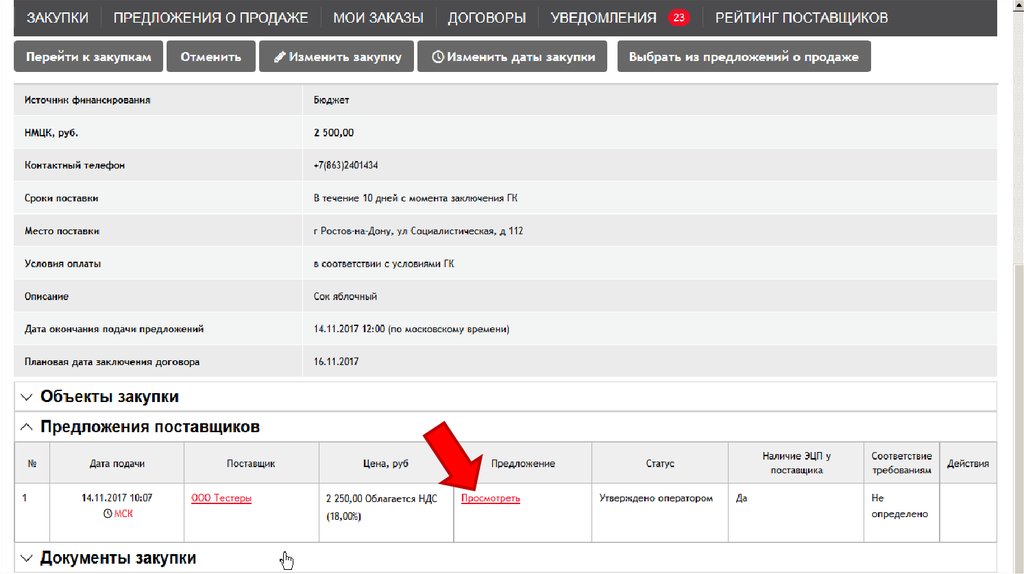Go to ПРЕДЛОЖЕНИЯ О ПРОДАЖЕ tab
The image size is (1024, 574).
point(210,18)
